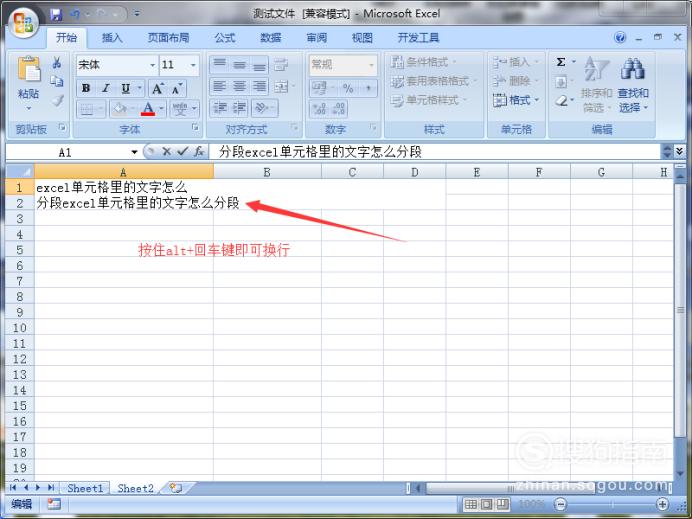692x519 pixels.
Task: Open 格式 cells format menu
Action: [x=515, y=100]
